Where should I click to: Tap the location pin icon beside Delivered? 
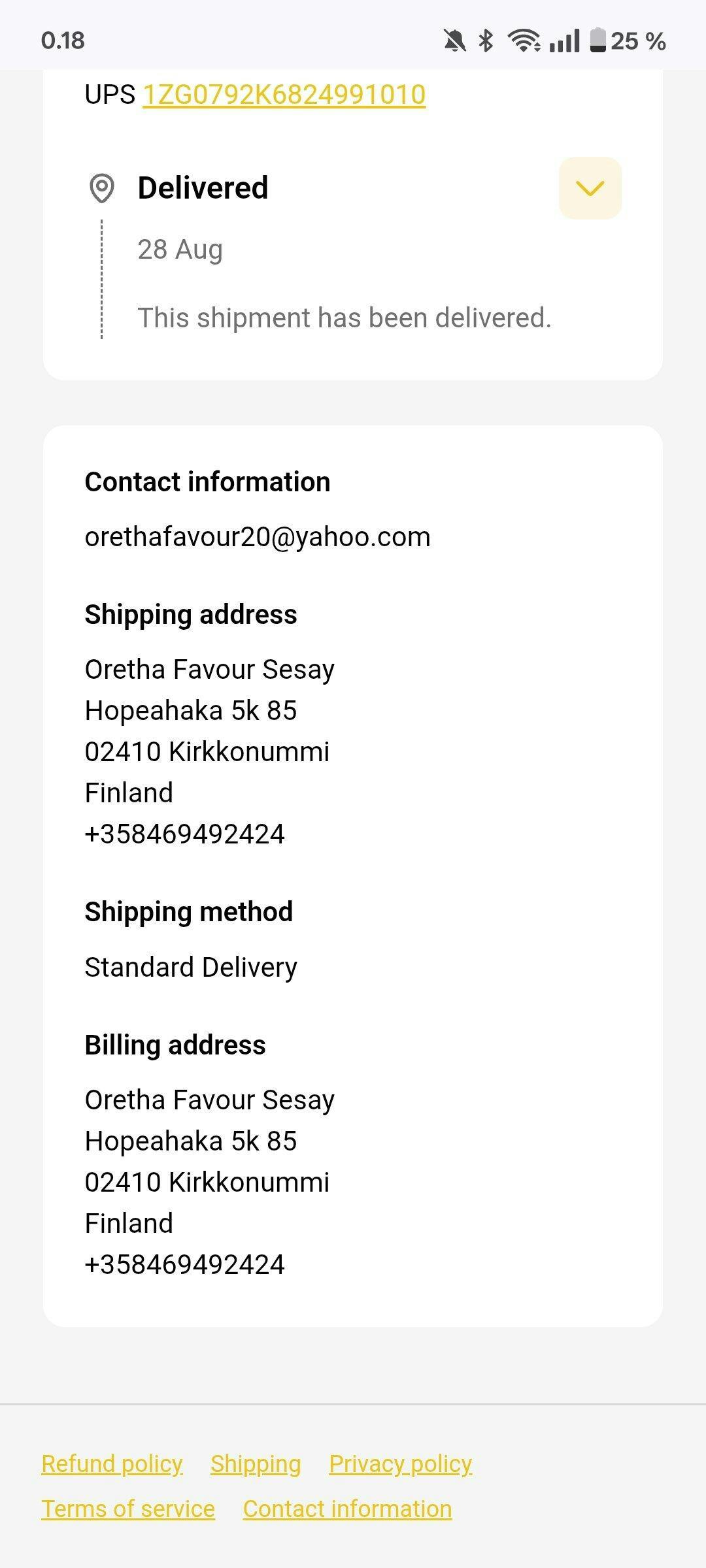tap(101, 188)
